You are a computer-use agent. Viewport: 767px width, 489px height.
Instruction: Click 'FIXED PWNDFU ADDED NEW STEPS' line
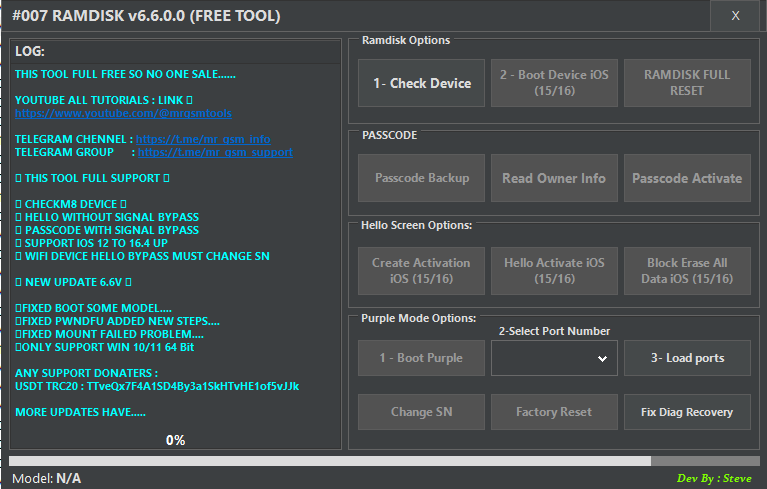tap(117, 321)
